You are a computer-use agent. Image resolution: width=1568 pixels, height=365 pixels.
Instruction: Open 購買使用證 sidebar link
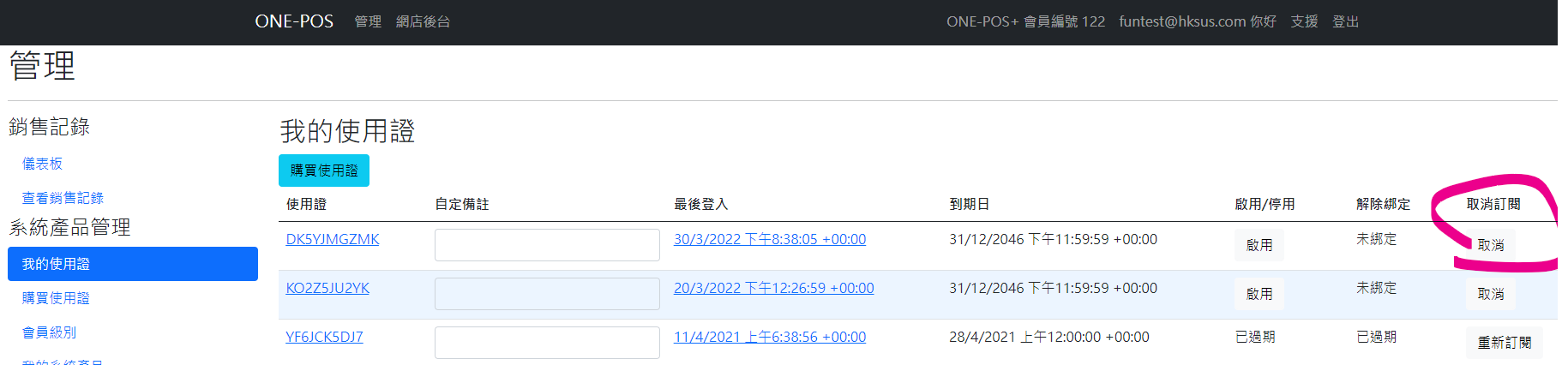(x=56, y=298)
